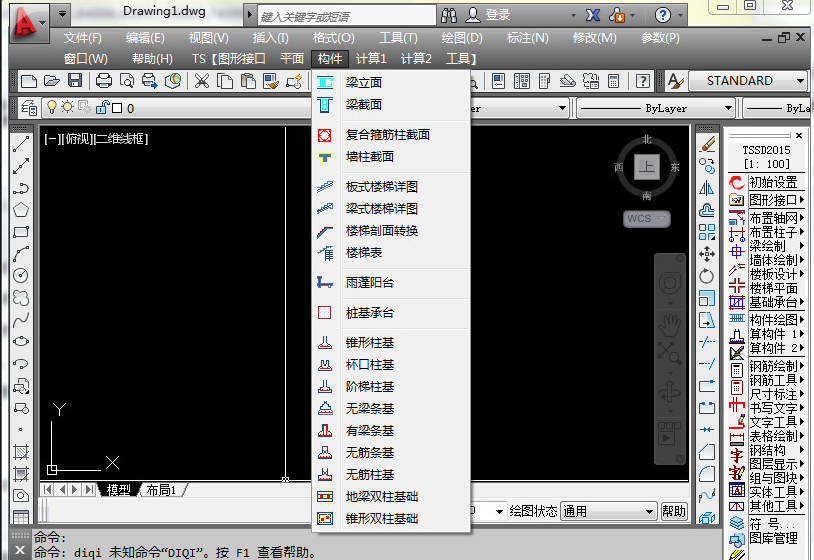
Task: Click the ViewCube 上 top face
Action: click(646, 167)
